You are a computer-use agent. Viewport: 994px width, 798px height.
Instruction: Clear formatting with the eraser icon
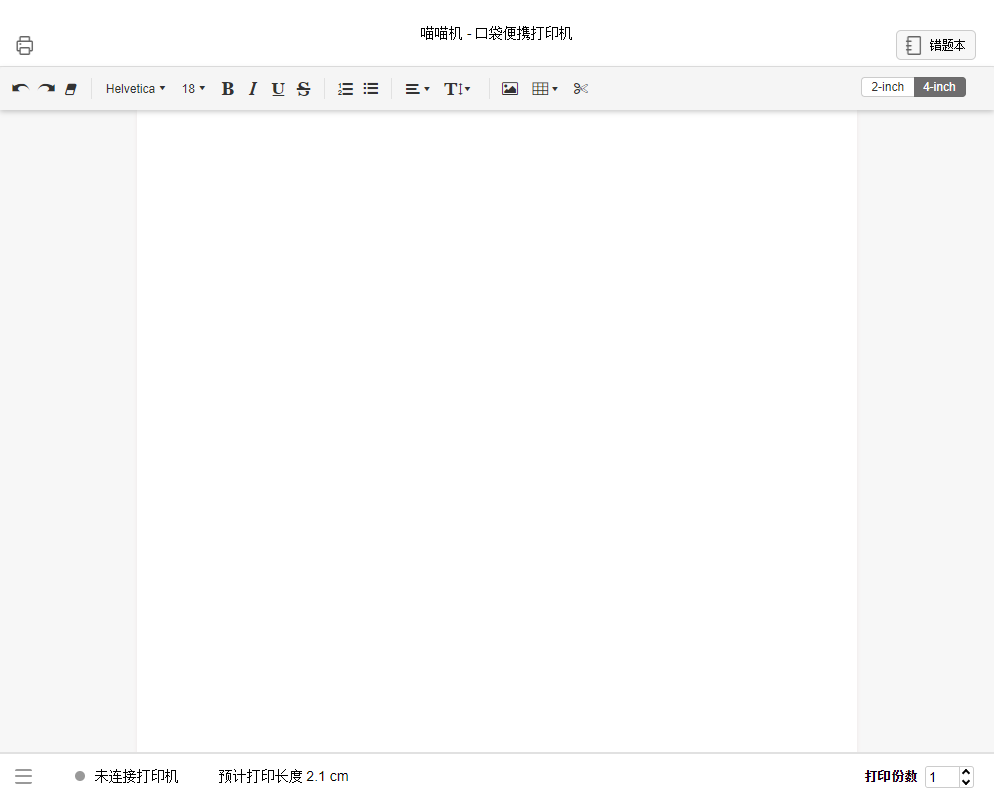click(71, 89)
